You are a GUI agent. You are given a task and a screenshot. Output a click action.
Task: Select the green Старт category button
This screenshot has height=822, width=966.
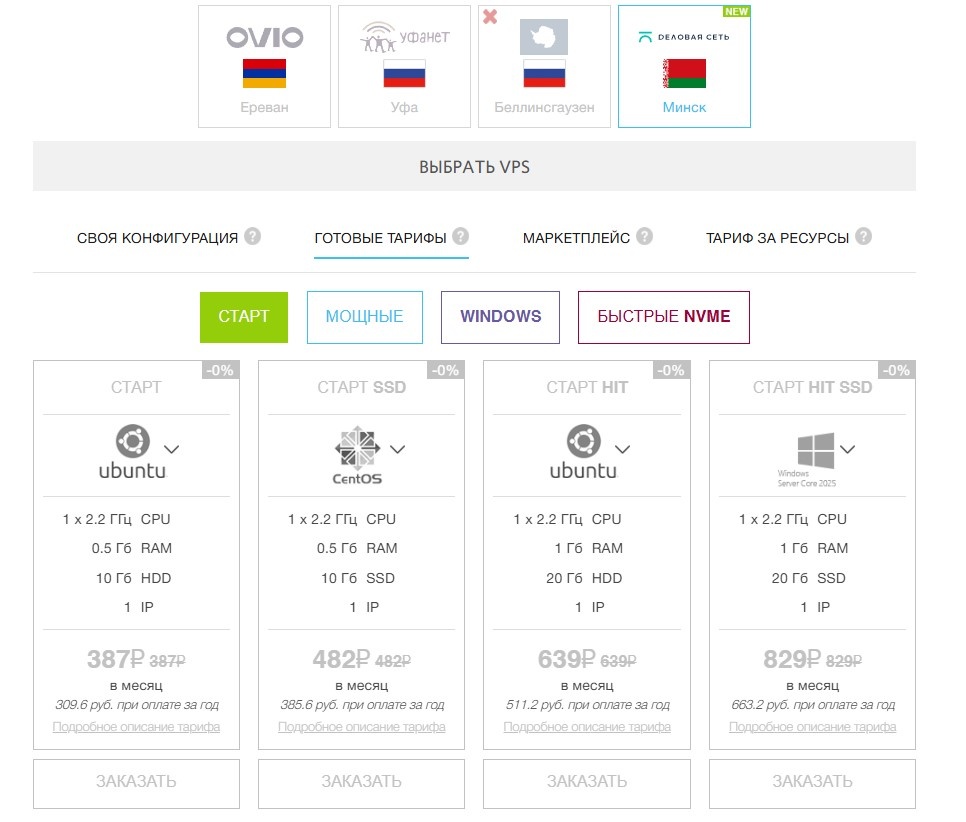coord(244,317)
